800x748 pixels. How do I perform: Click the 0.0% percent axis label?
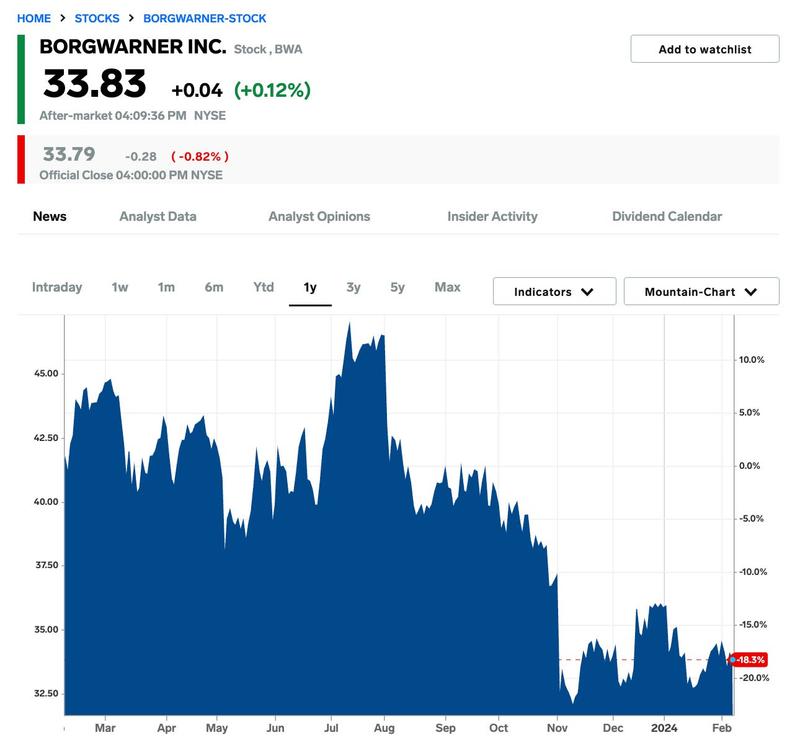749,466
